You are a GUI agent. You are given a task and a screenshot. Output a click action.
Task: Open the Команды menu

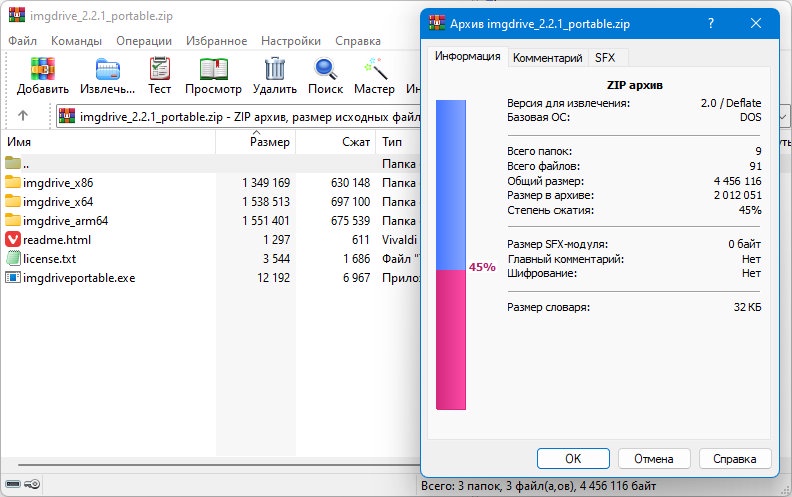pos(76,41)
